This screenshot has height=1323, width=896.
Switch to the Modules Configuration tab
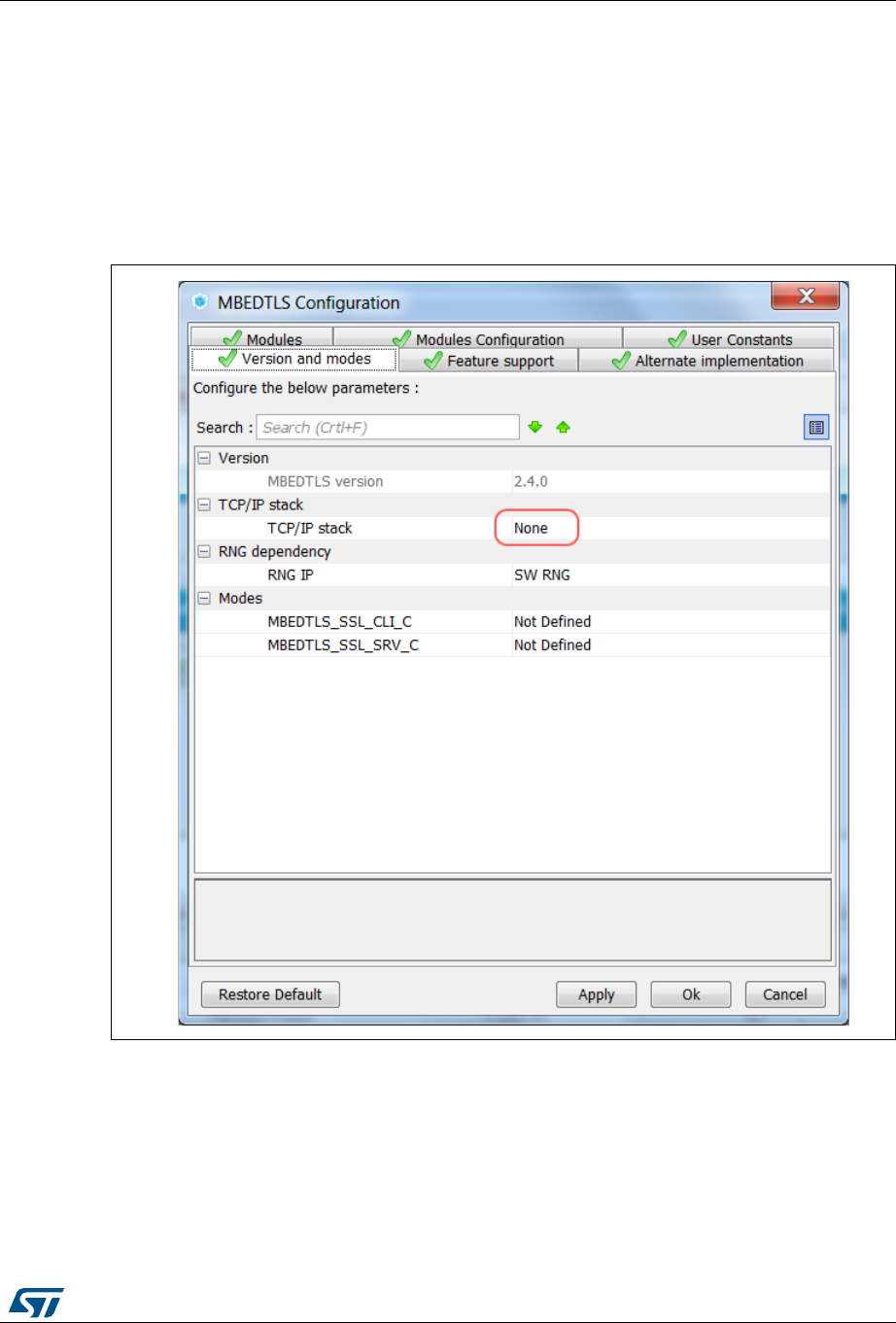pos(478,338)
